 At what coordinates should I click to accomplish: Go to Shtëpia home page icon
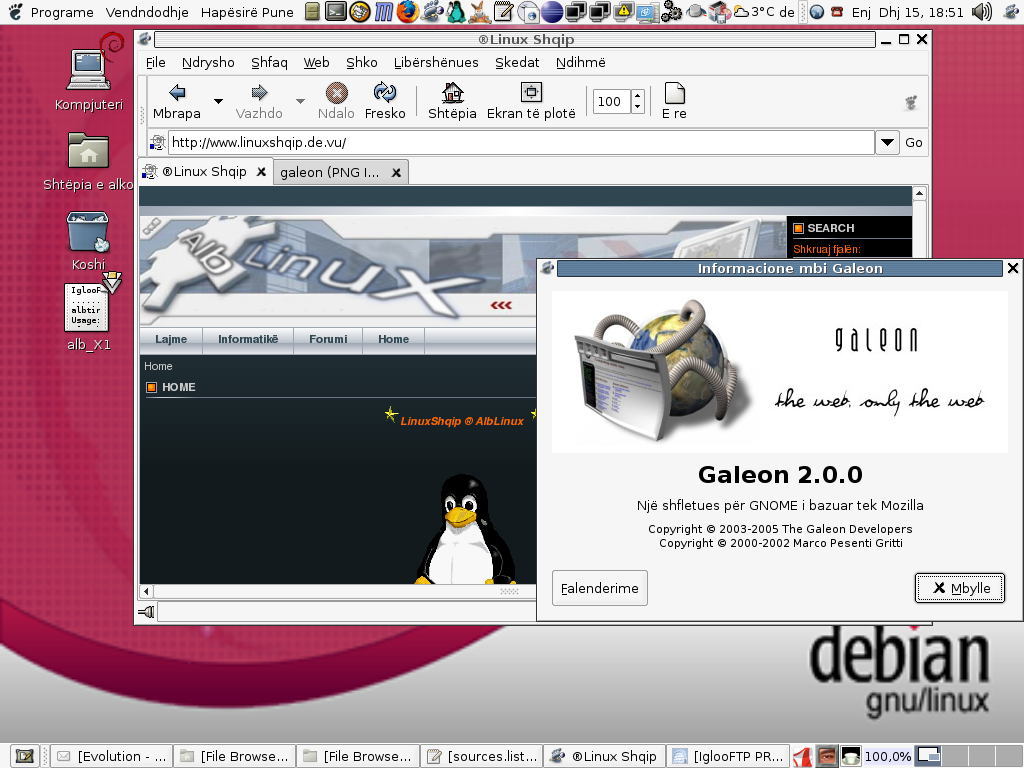(452, 92)
